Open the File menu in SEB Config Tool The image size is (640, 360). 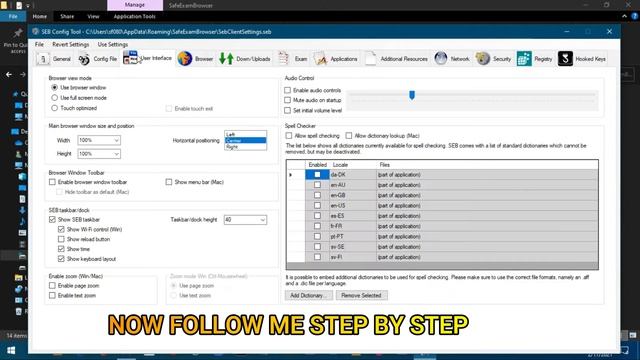39,44
